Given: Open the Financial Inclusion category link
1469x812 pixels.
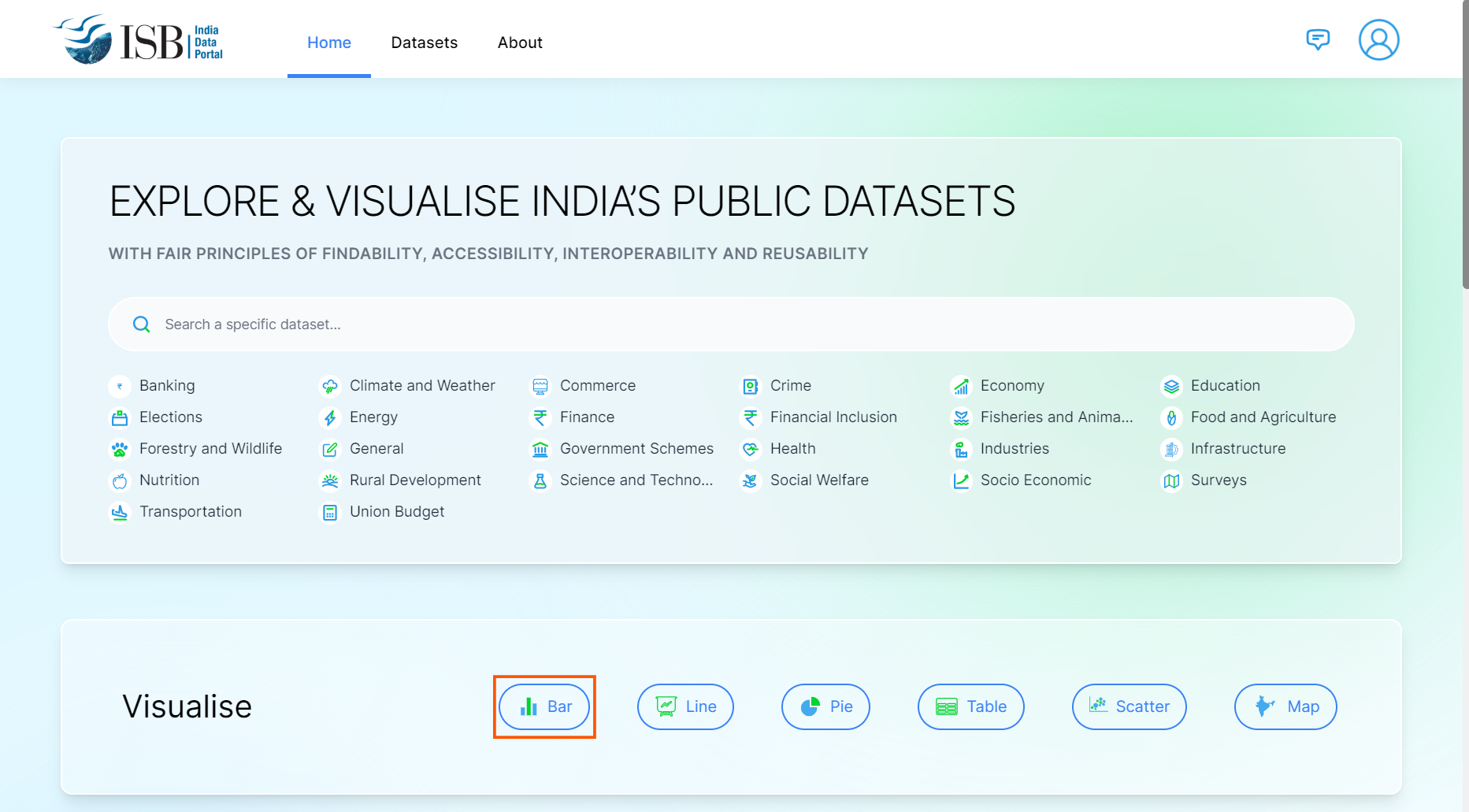Looking at the screenshot, I should pyautogui.click(x=833, y=417).
